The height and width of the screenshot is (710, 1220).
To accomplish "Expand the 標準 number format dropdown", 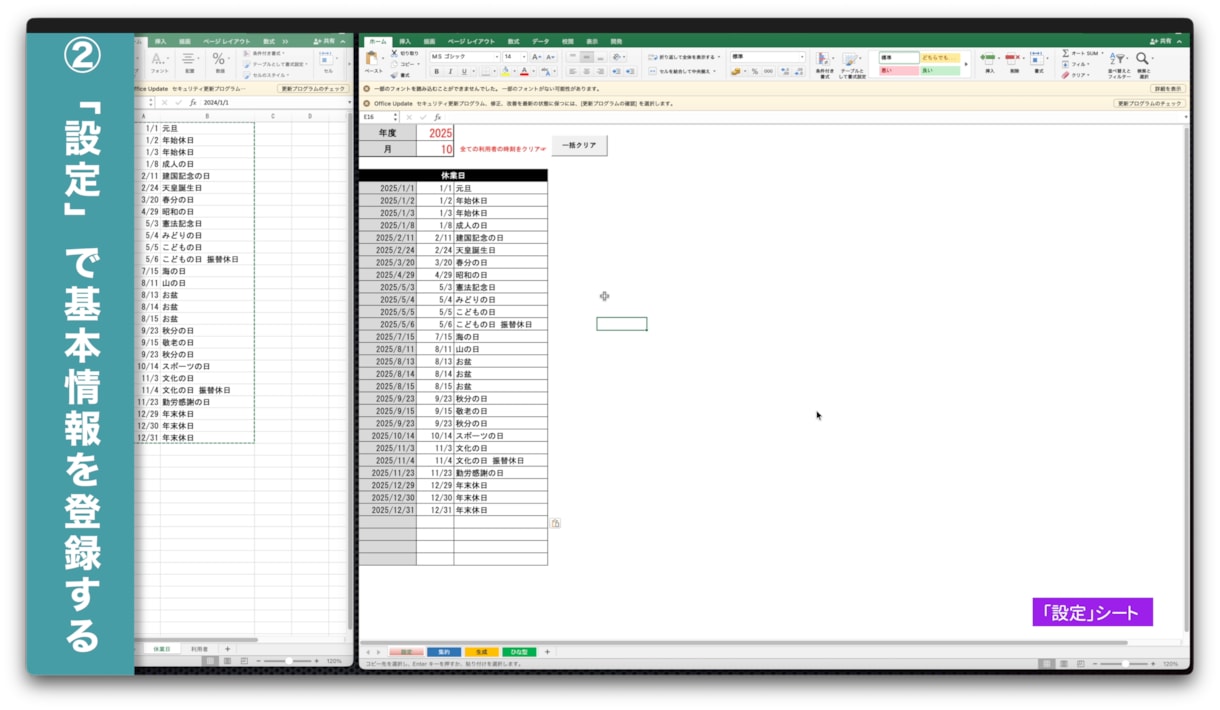I will (767, 57).
